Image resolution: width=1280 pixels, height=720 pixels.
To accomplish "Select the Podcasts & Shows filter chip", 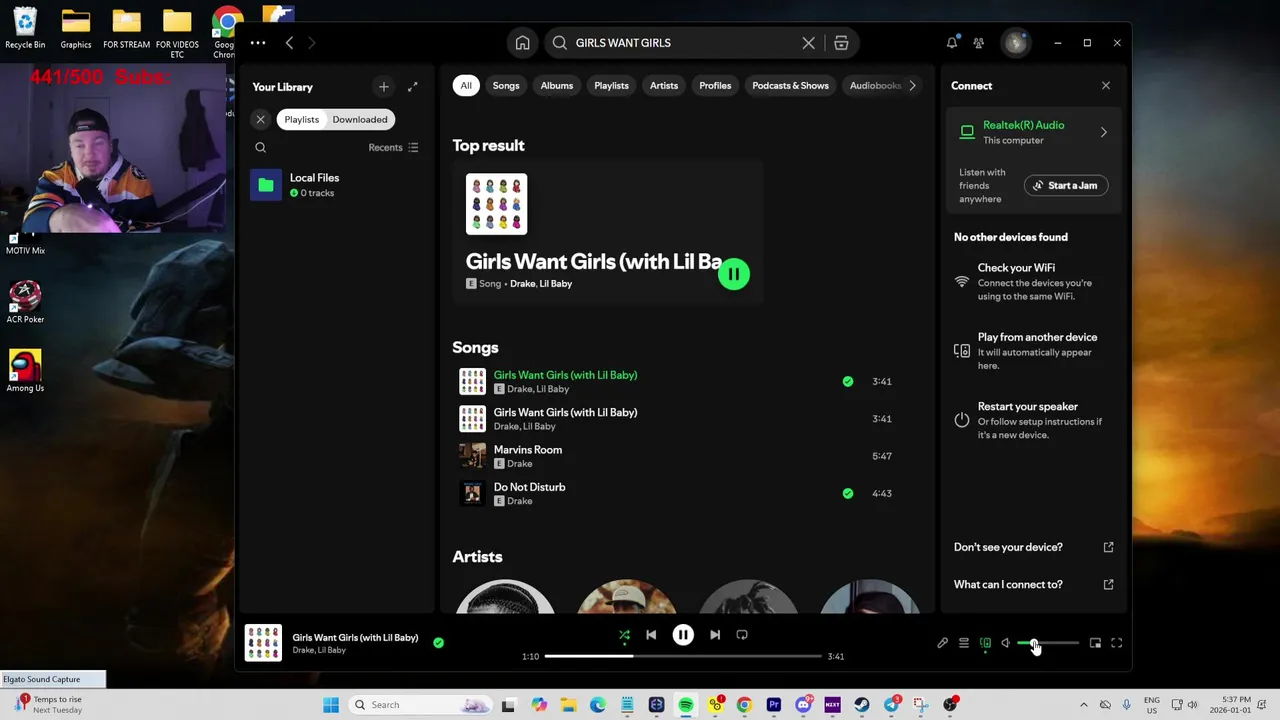I will [790, 86].
